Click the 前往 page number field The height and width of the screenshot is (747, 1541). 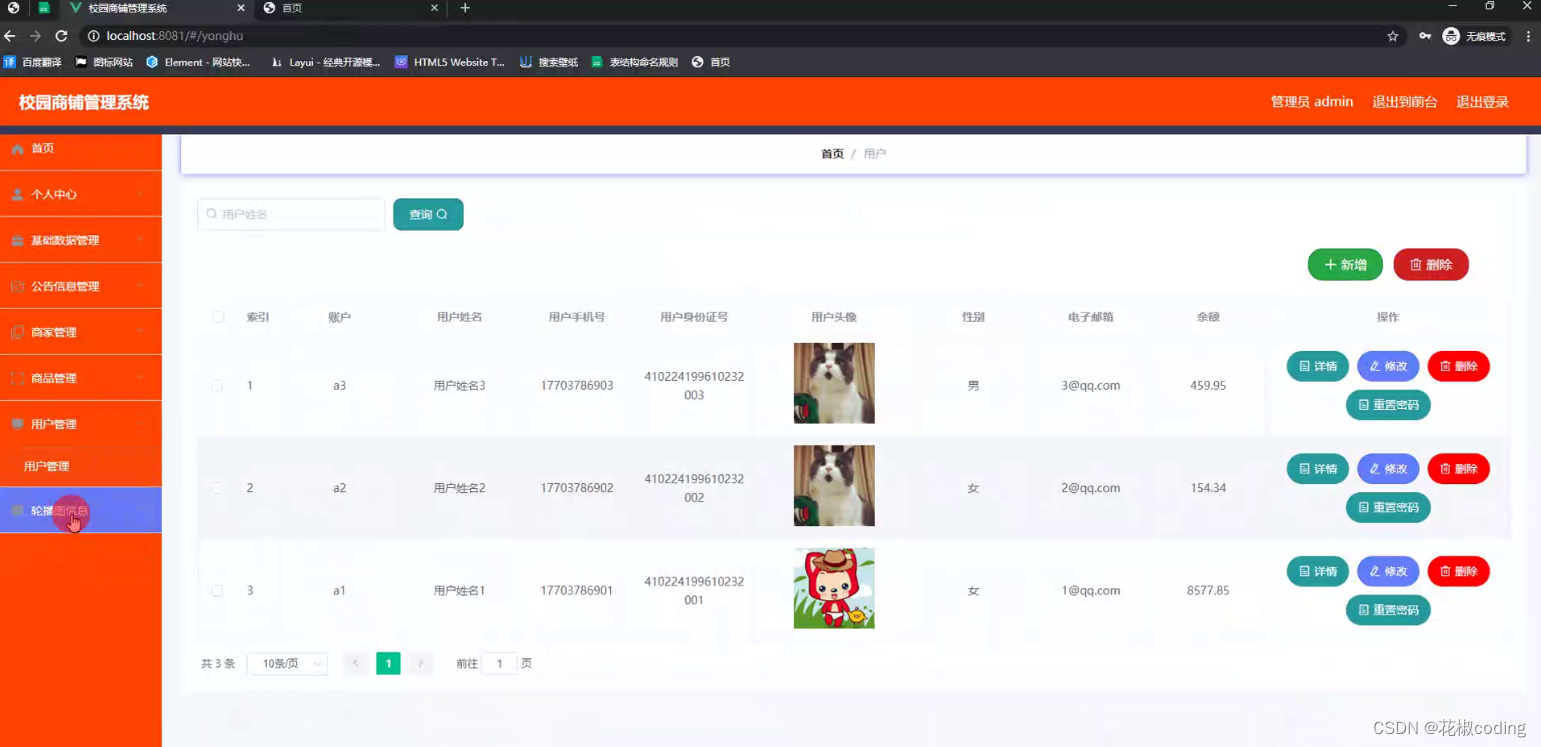pos(499,663)
